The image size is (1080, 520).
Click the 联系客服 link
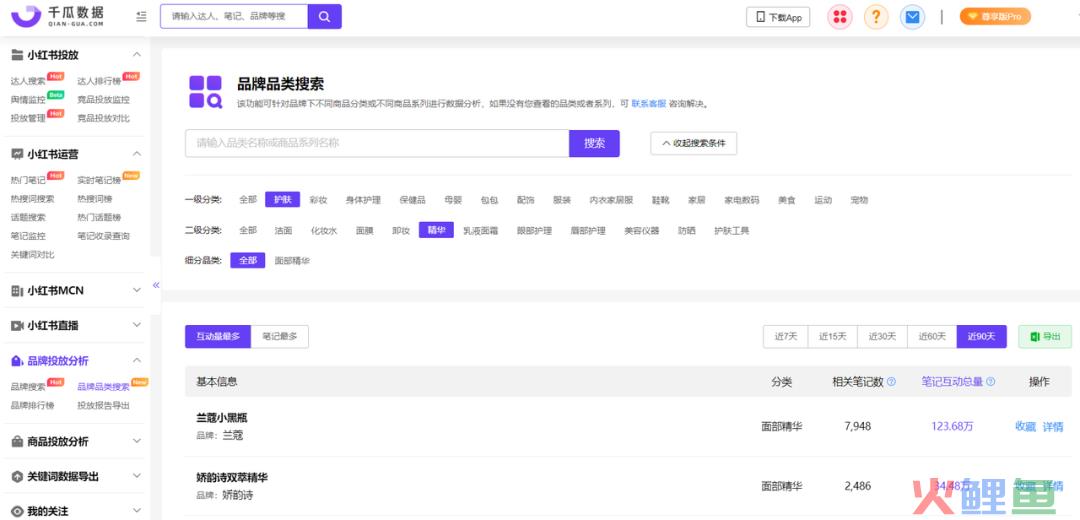coord(648,104)
